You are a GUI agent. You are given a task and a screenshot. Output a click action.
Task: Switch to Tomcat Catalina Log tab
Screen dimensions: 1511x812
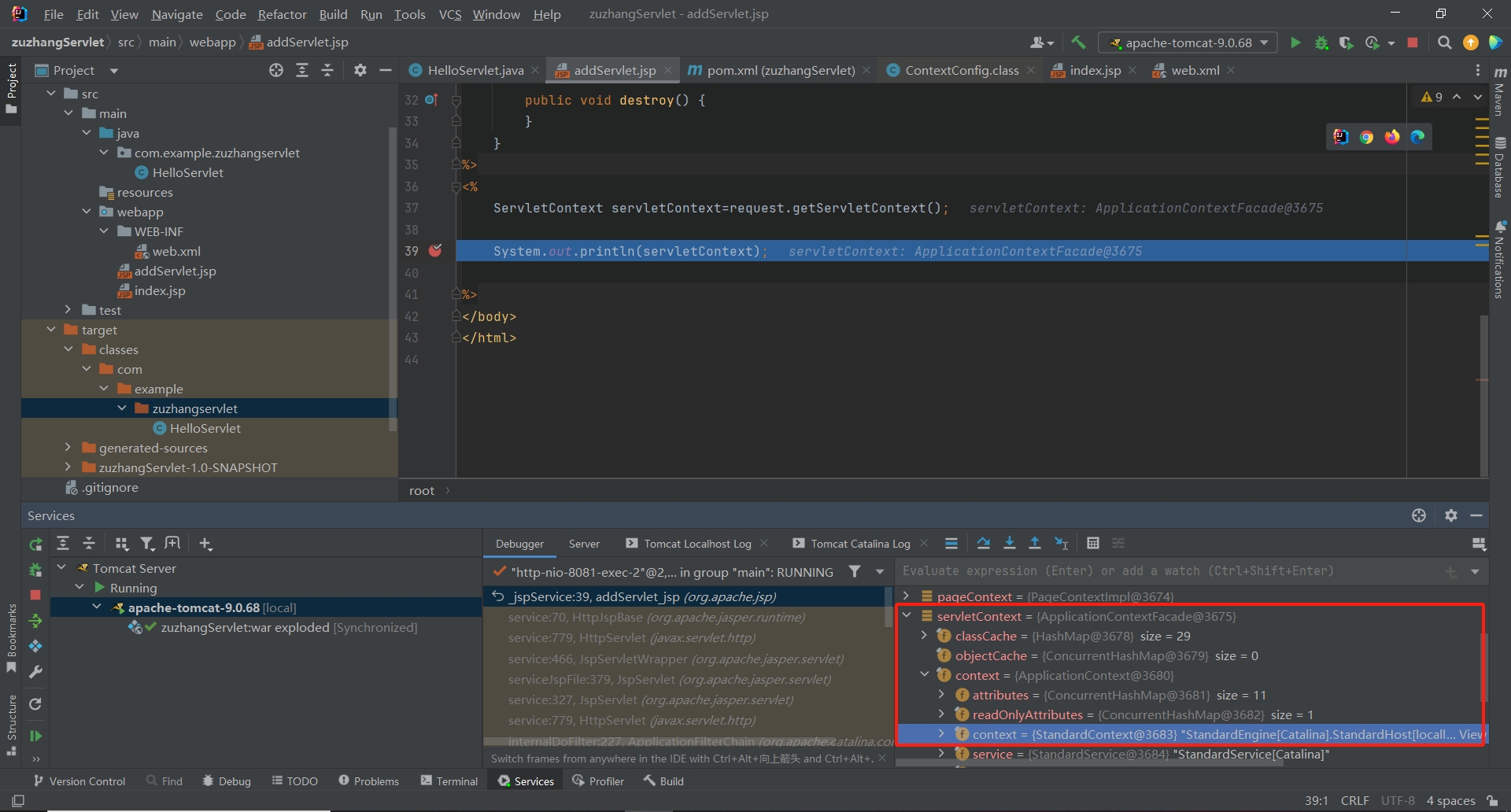tap(860, 544)
